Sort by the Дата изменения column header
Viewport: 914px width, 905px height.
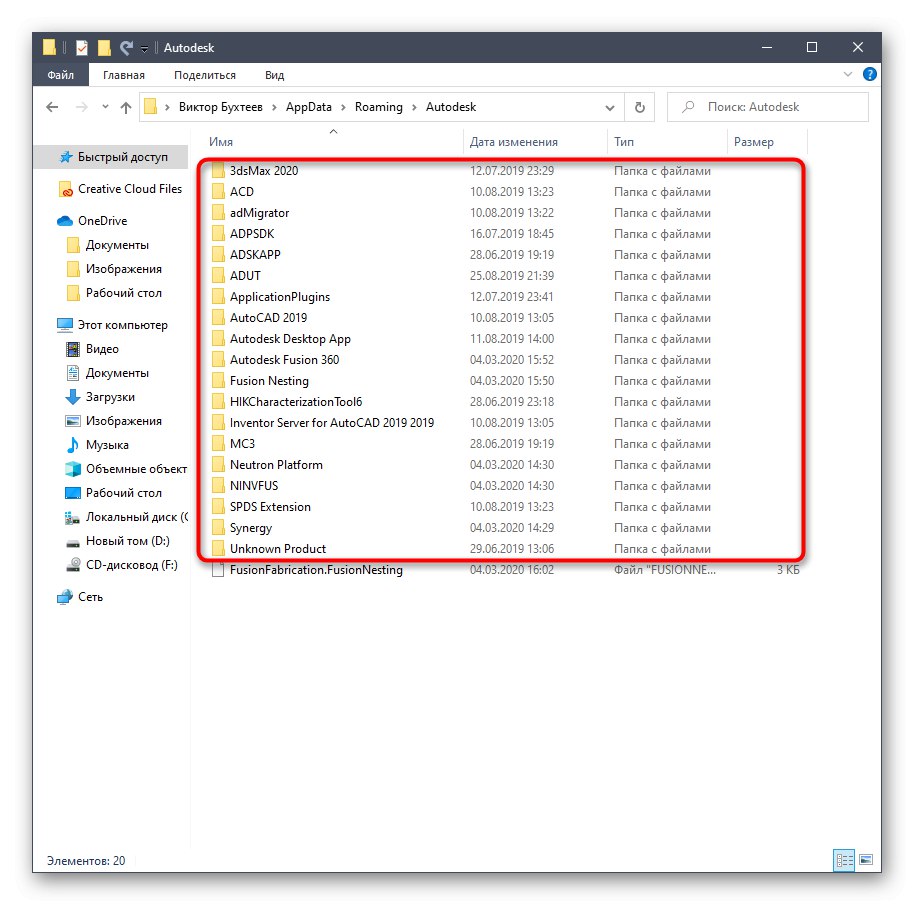coord(514,142)
